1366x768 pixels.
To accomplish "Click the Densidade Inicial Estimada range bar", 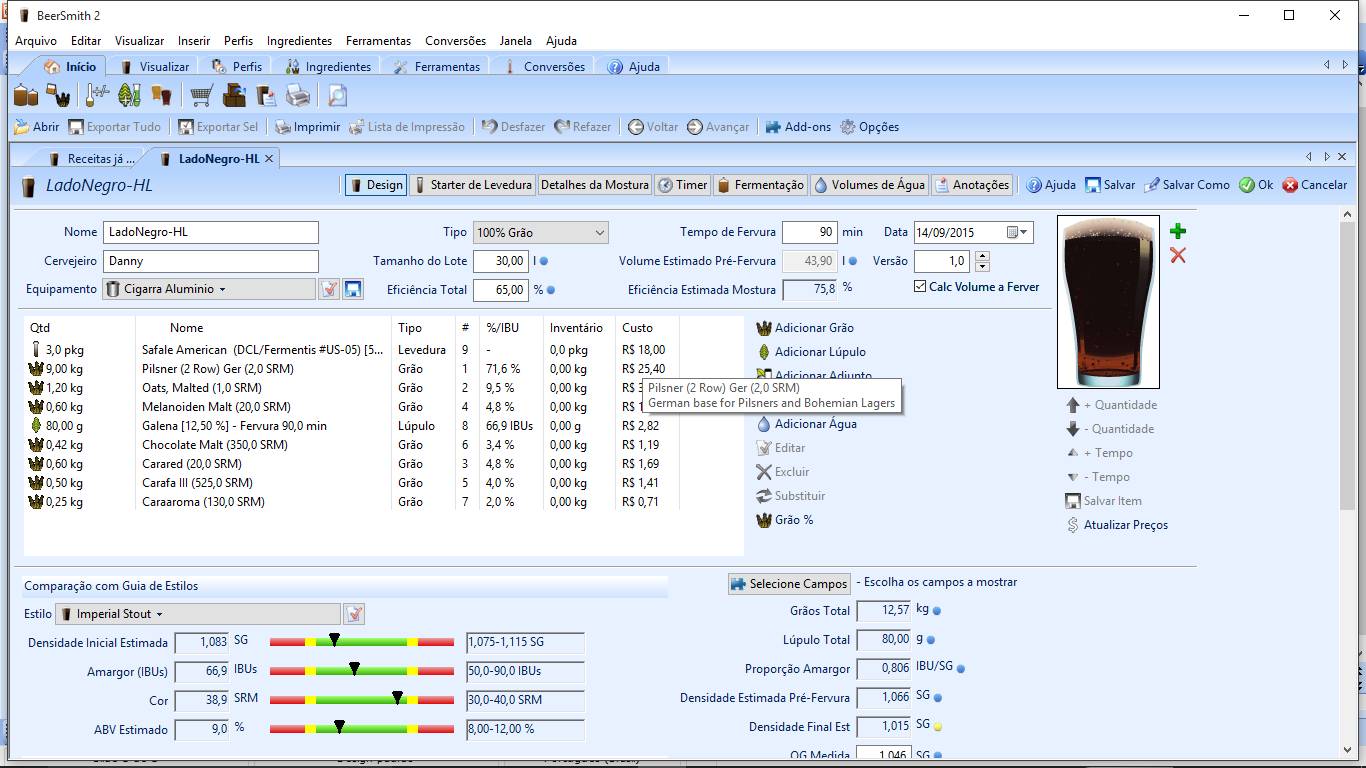I will pyautogui.click(x=361, y=641).
